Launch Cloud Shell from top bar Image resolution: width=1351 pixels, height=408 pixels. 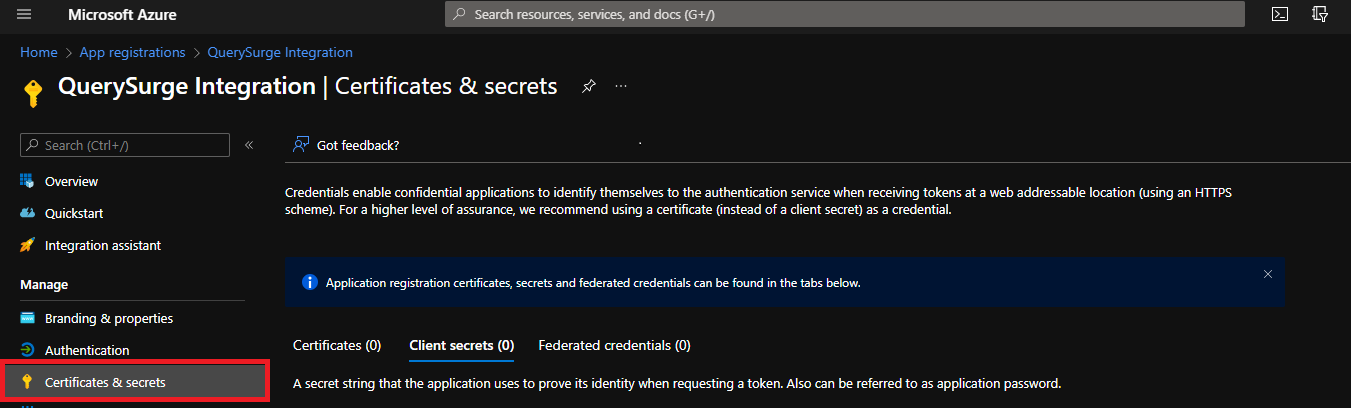click(x=1279, y=14)
